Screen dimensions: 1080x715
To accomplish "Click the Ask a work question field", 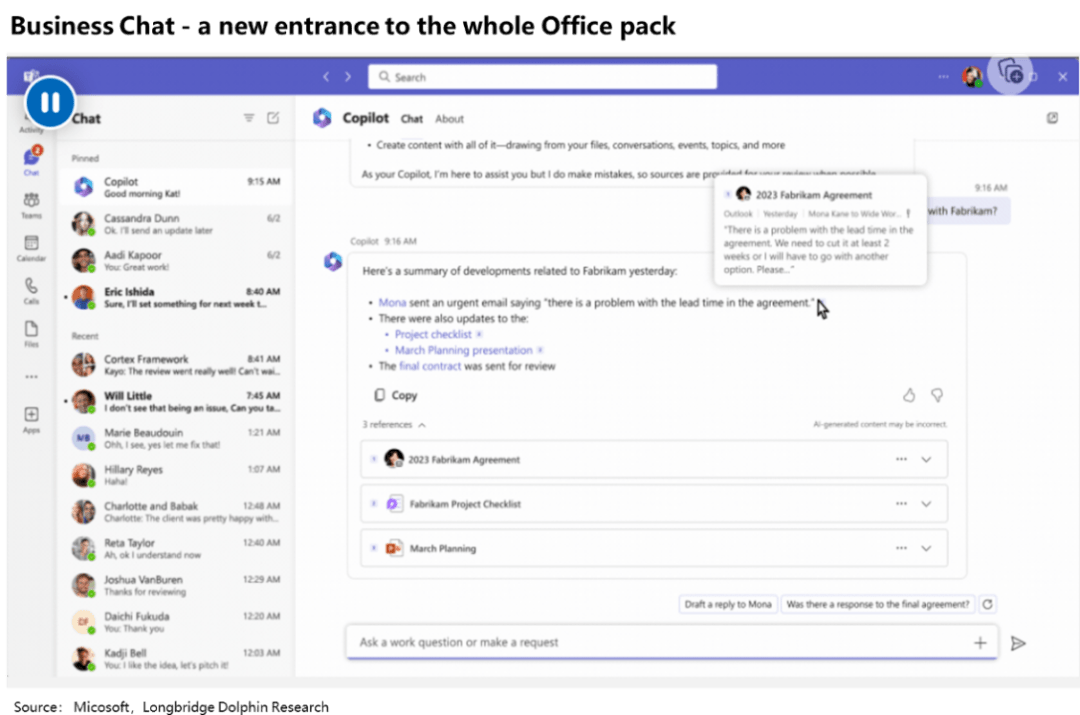I will point(672,642).
